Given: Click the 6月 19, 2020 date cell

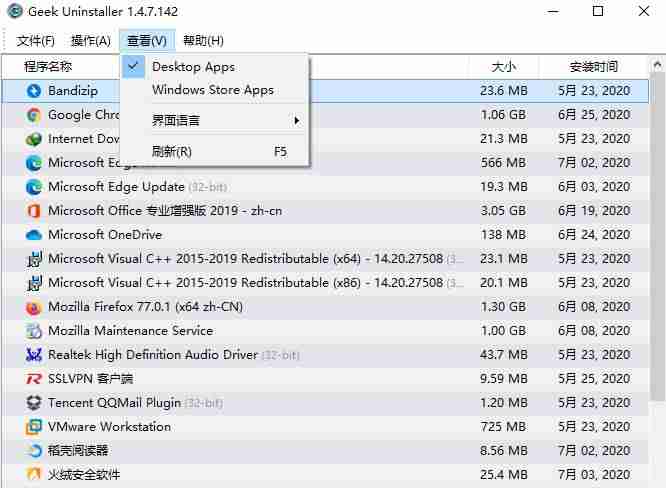Looking at the screenshot, I should (594, 211).
